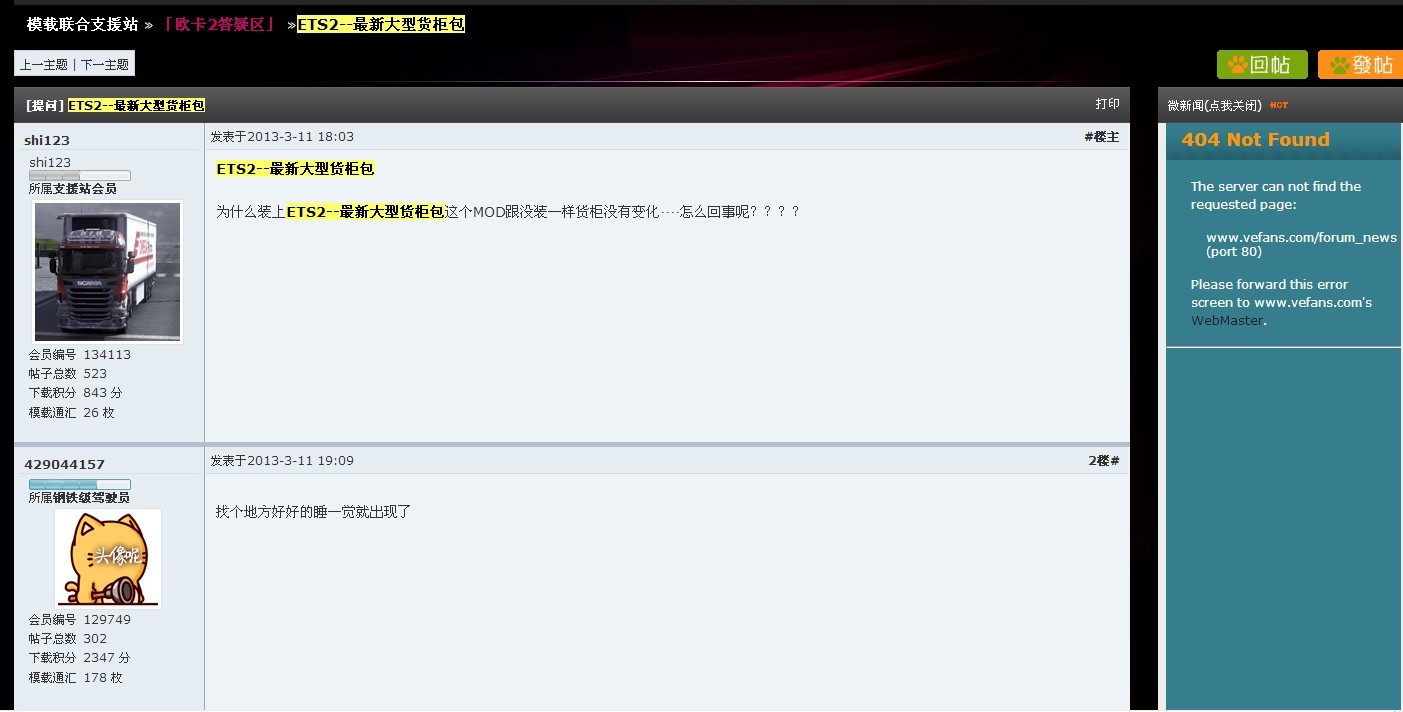The image size is (1403, 712).
Task: Go to 下一主题 next topic
Action: tap(105, 64)
